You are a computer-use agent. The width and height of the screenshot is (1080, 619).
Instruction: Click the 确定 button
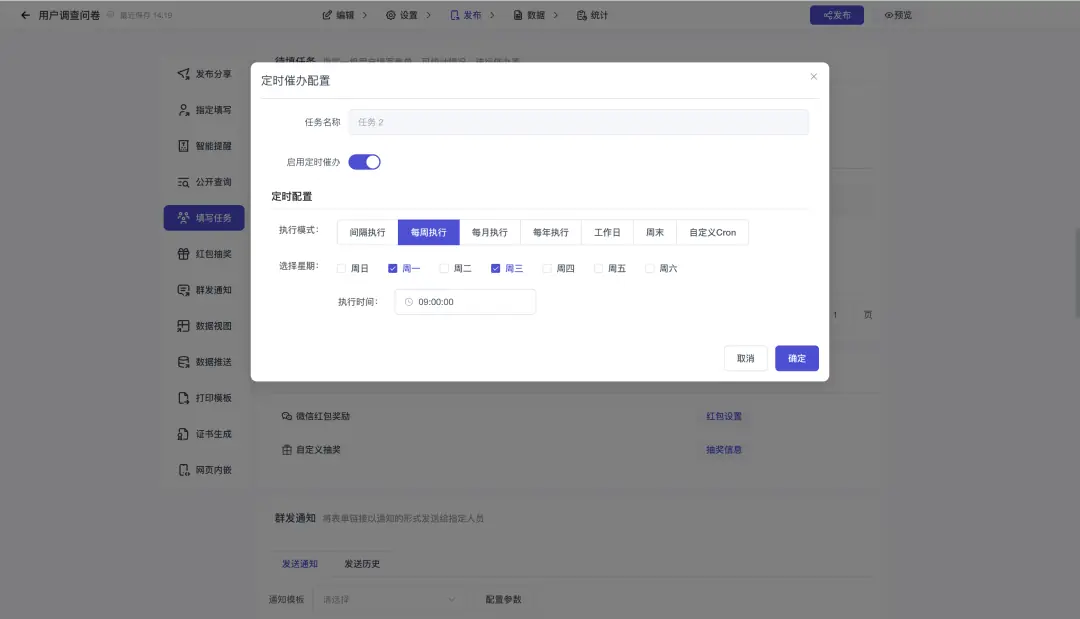point(797,358)
